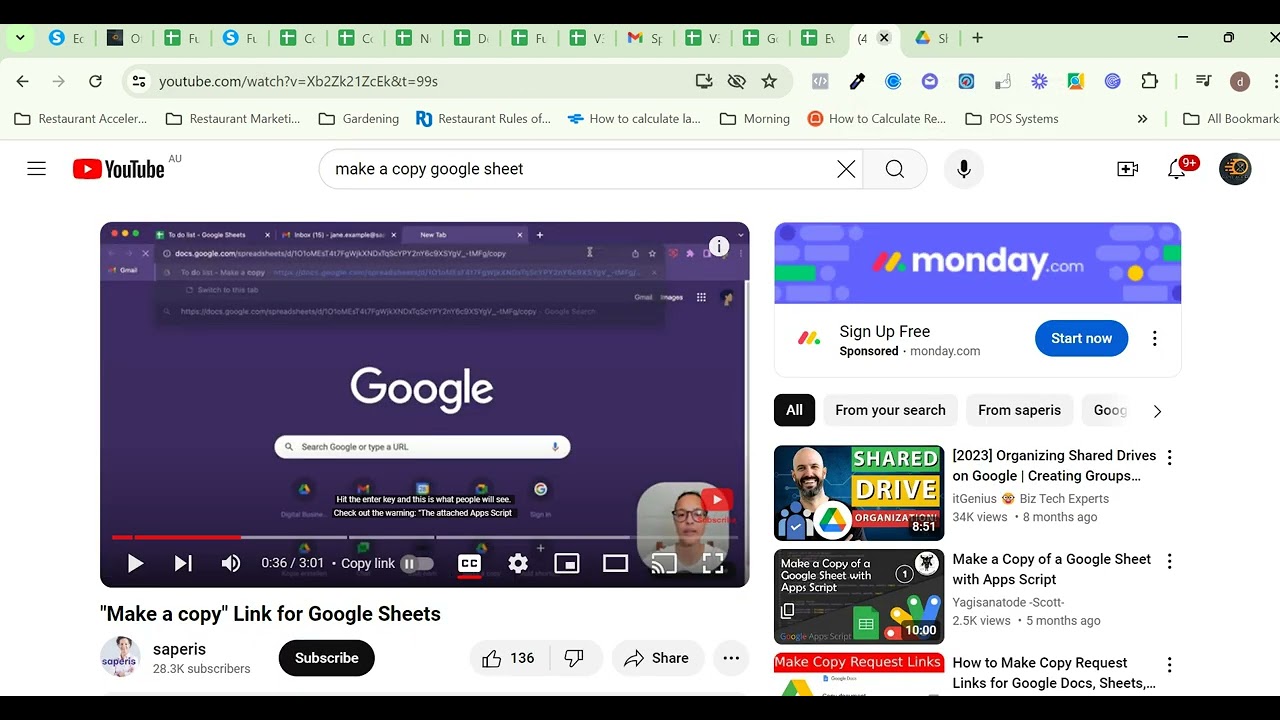
Task: Select the From your search chip
Action: tap(890, 410)
